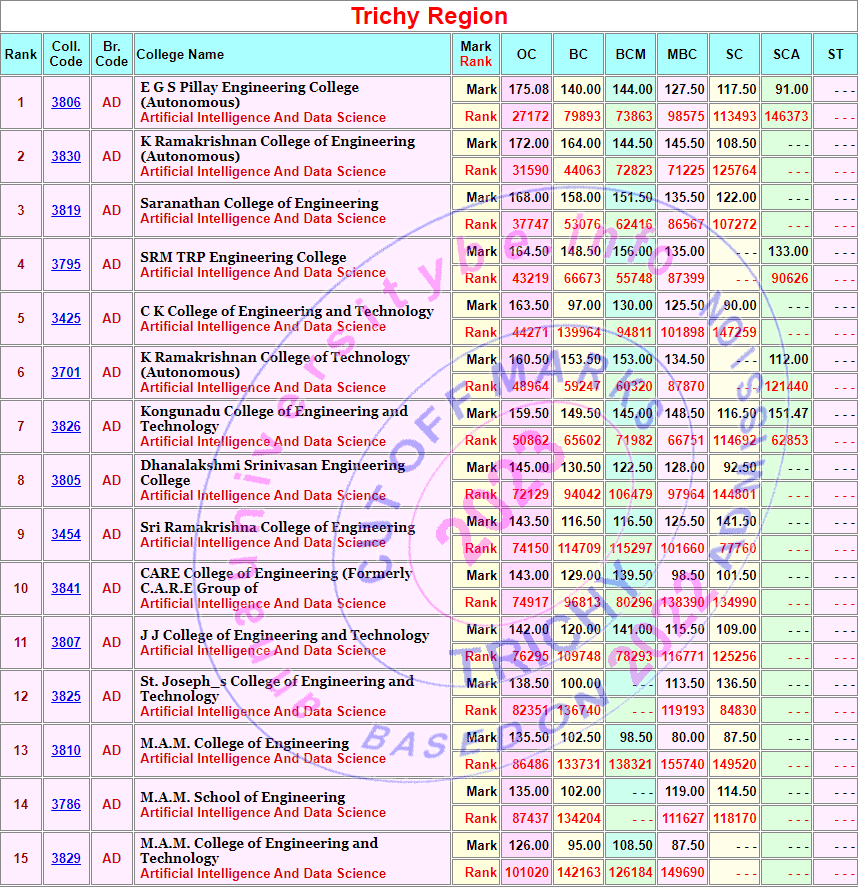The image size is (858, 887).
Task: Follow the 3795 code link for SRM TRP
Action: point(66,265)
